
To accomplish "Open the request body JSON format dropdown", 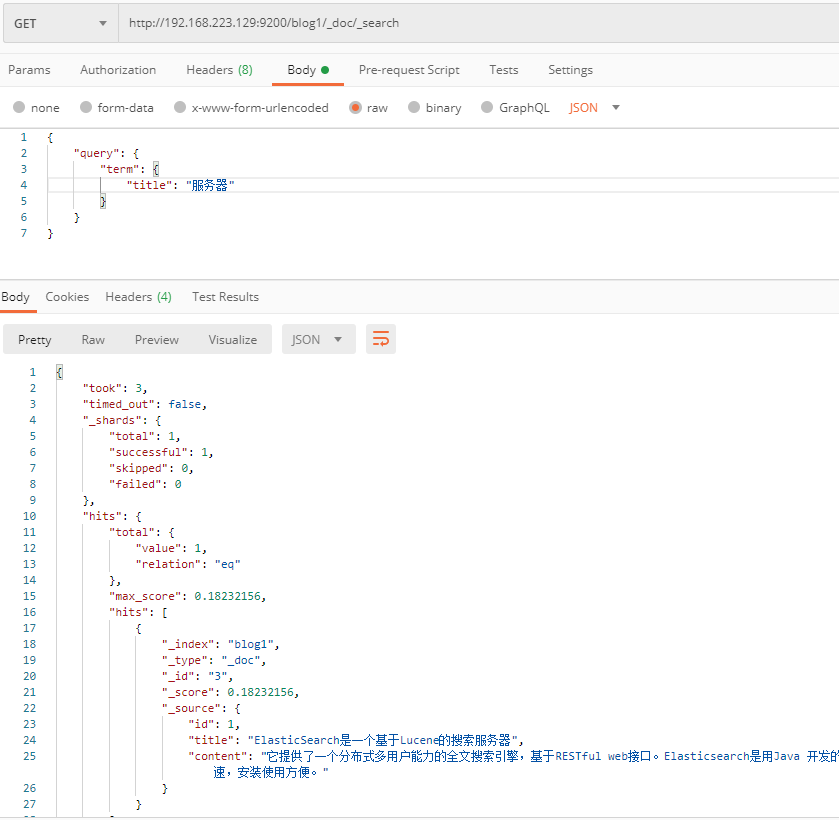I will tap(594, 108).
